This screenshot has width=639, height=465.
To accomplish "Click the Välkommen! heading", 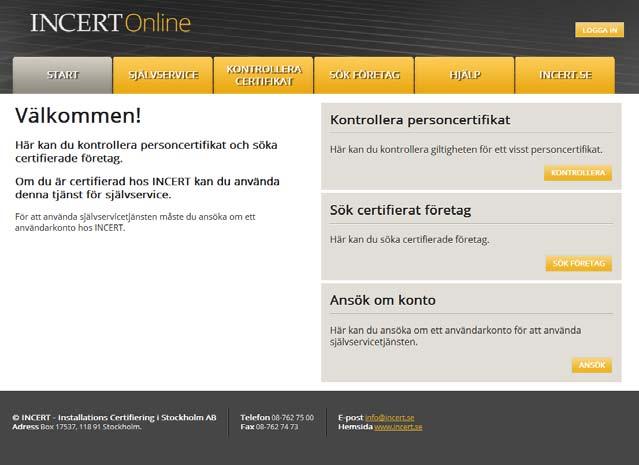I will tap(78, 115).
